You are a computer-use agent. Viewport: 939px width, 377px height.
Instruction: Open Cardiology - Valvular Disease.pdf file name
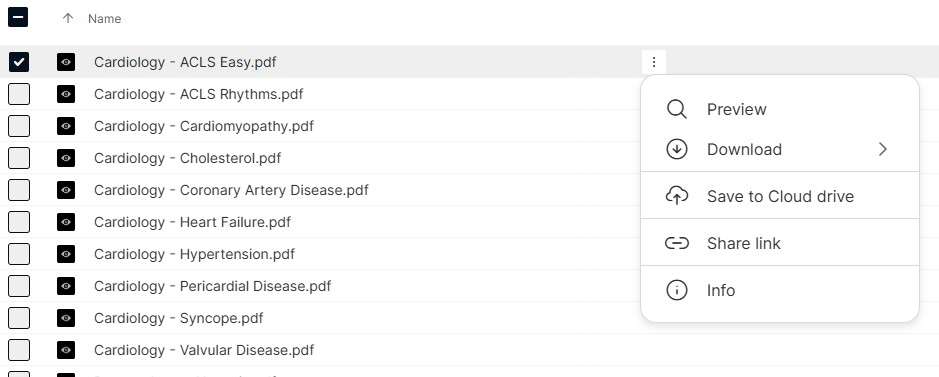[x=204, y=350]
